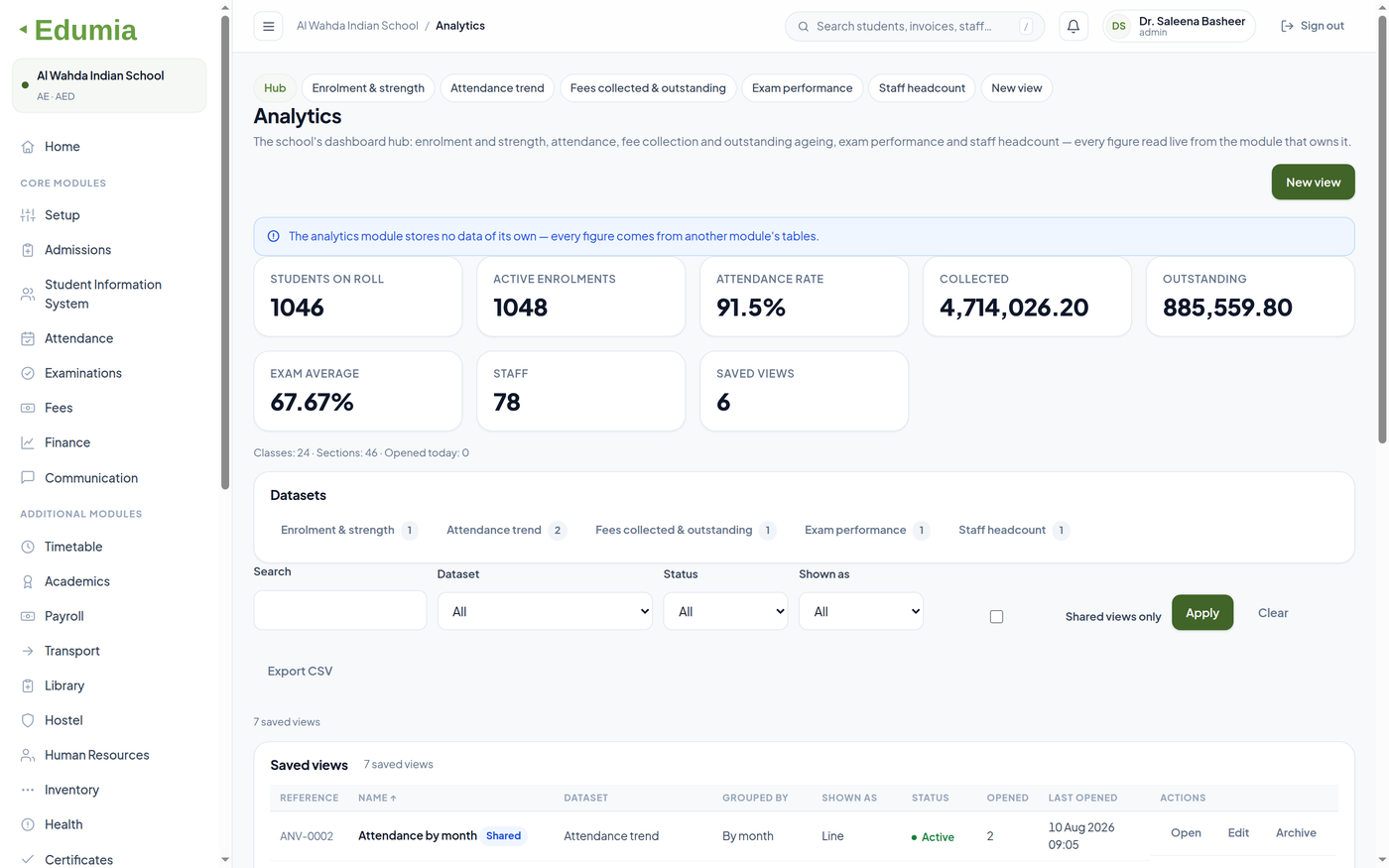Open Dr. Saleena Basheer's profile menu

pos(1179,27)
